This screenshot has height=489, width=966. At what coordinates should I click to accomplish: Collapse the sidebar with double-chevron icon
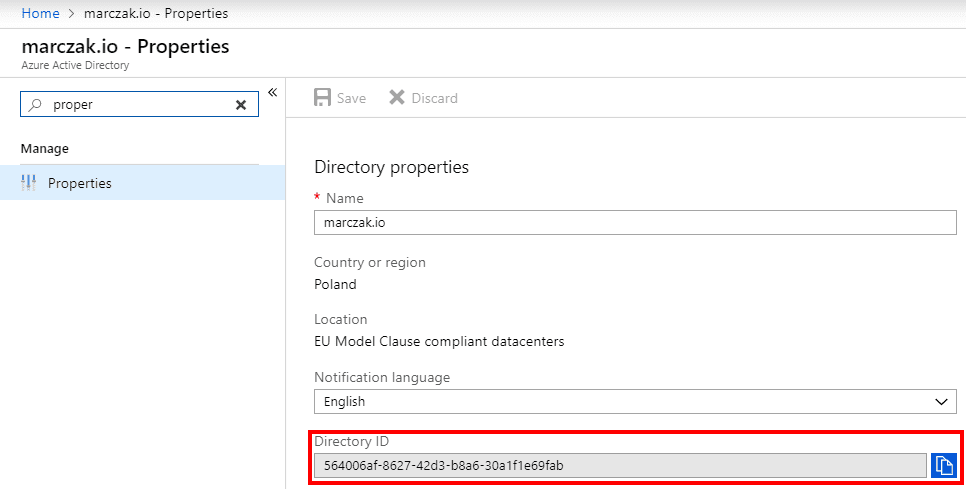click(x=272, y=93)
